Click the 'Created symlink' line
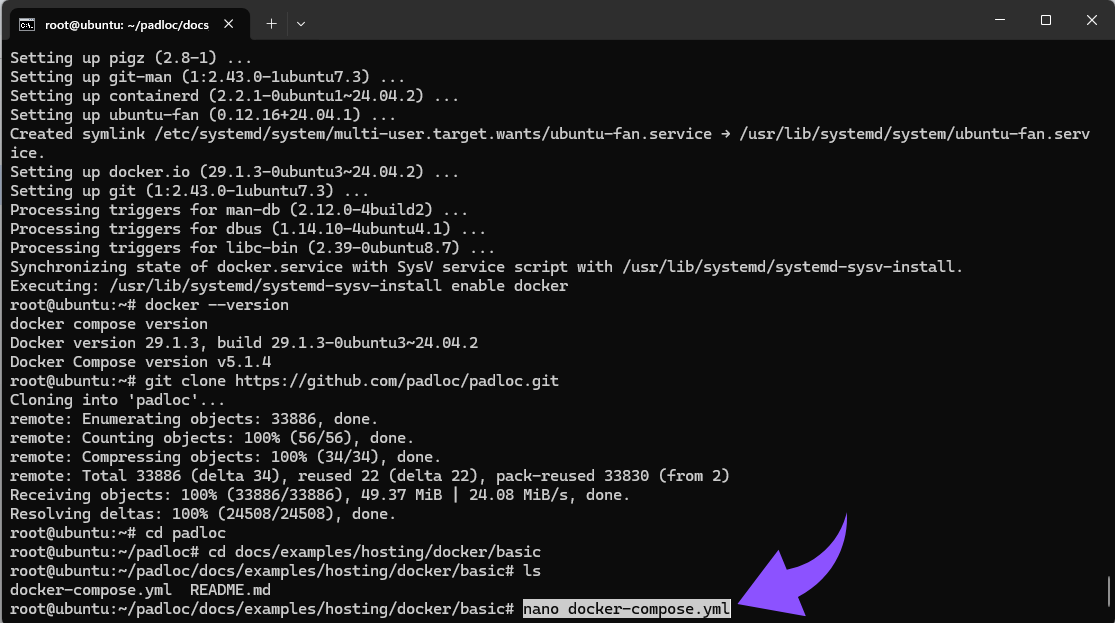The width and height of the screenshot is (1115, 623). click(550, 143)
